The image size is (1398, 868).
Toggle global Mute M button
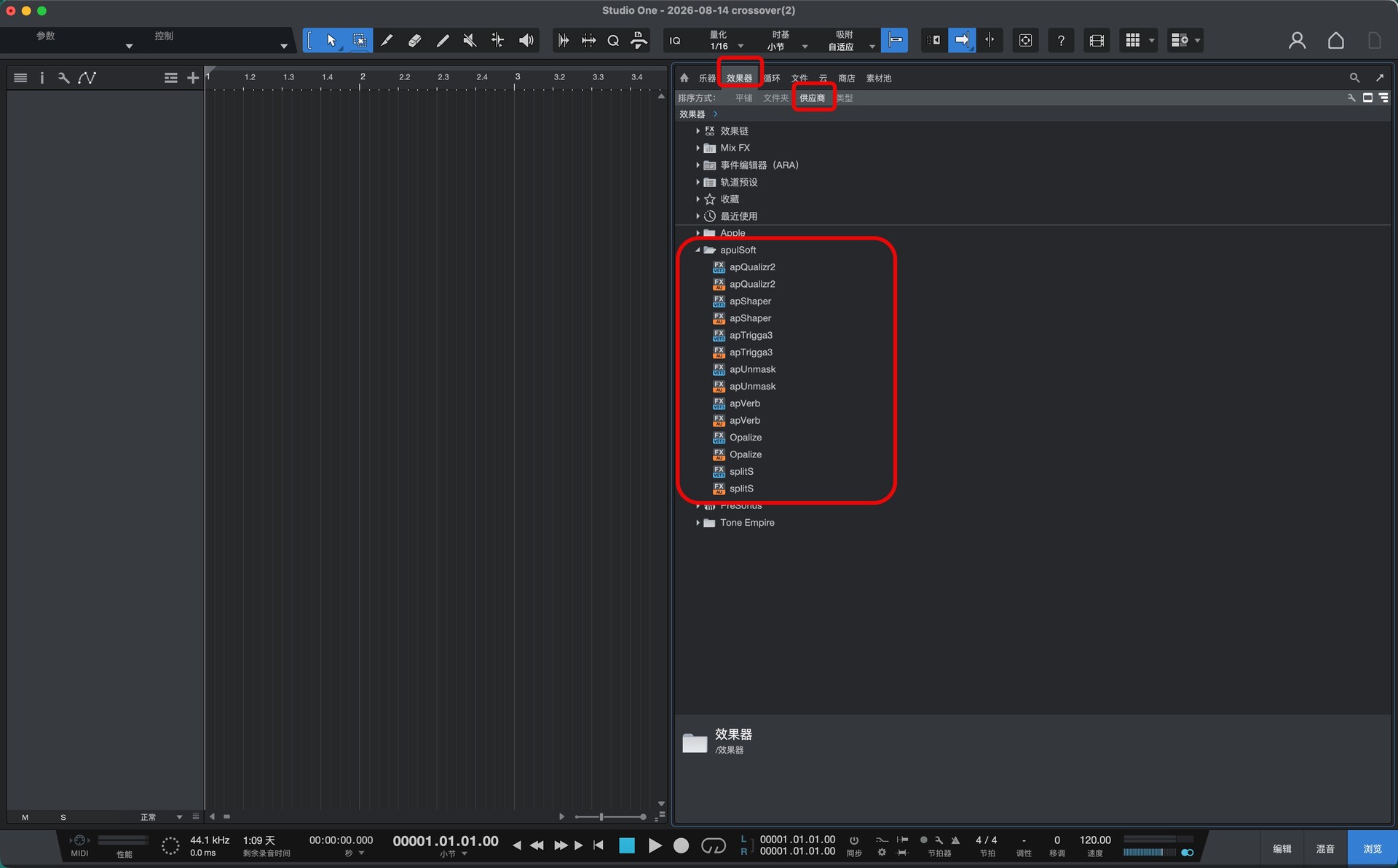[25, 818]
